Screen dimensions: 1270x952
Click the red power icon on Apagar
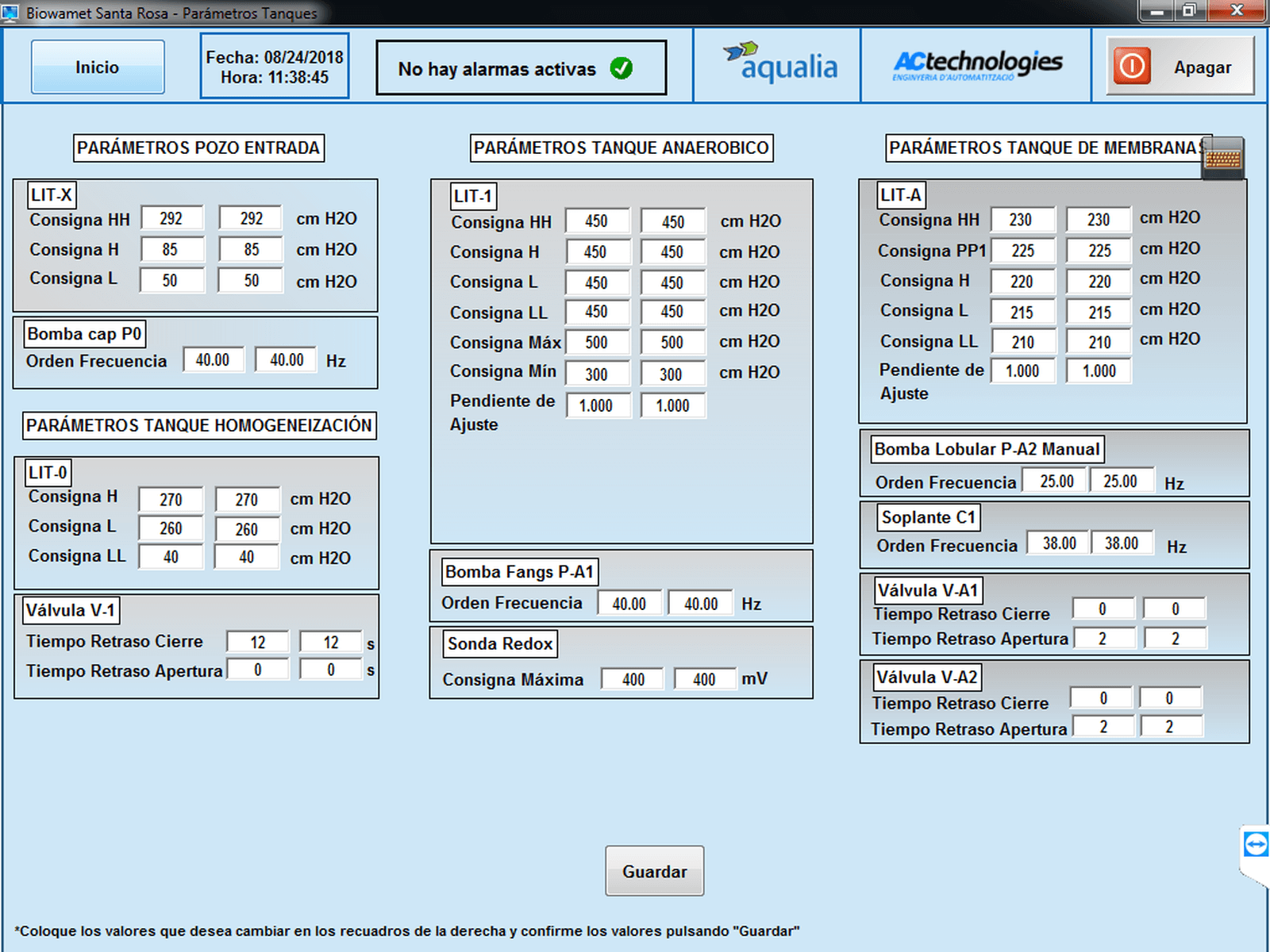coord(1132,66)
